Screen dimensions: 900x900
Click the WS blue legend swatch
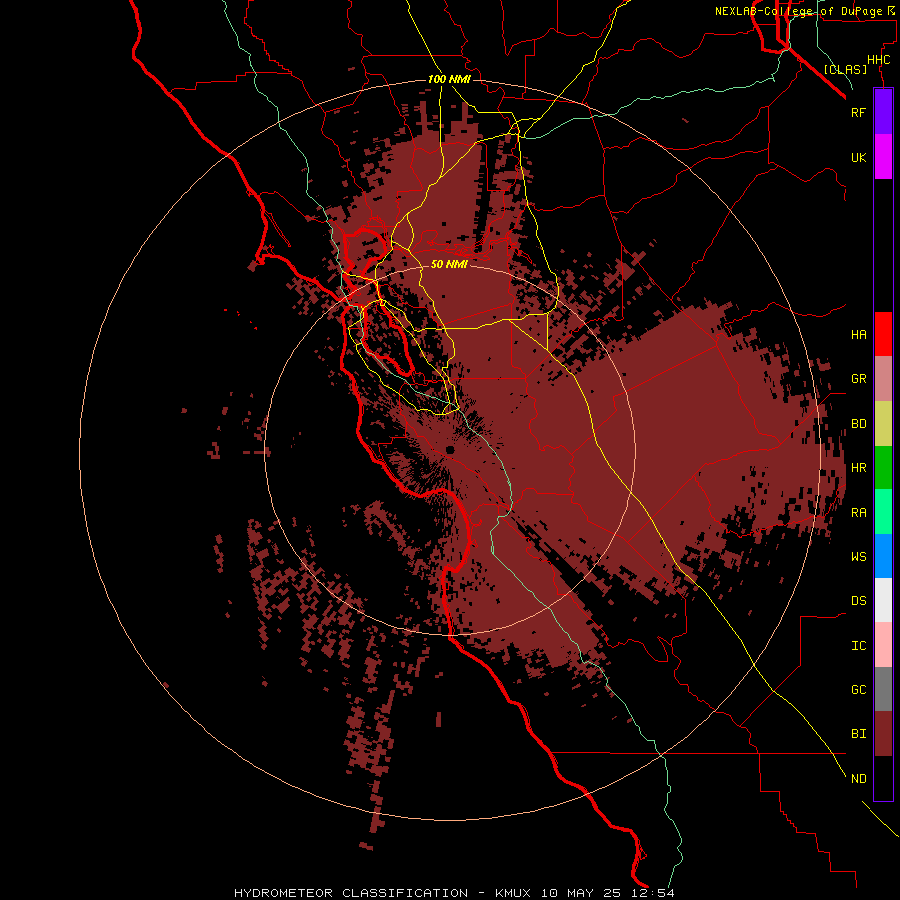tap(883, 556)
